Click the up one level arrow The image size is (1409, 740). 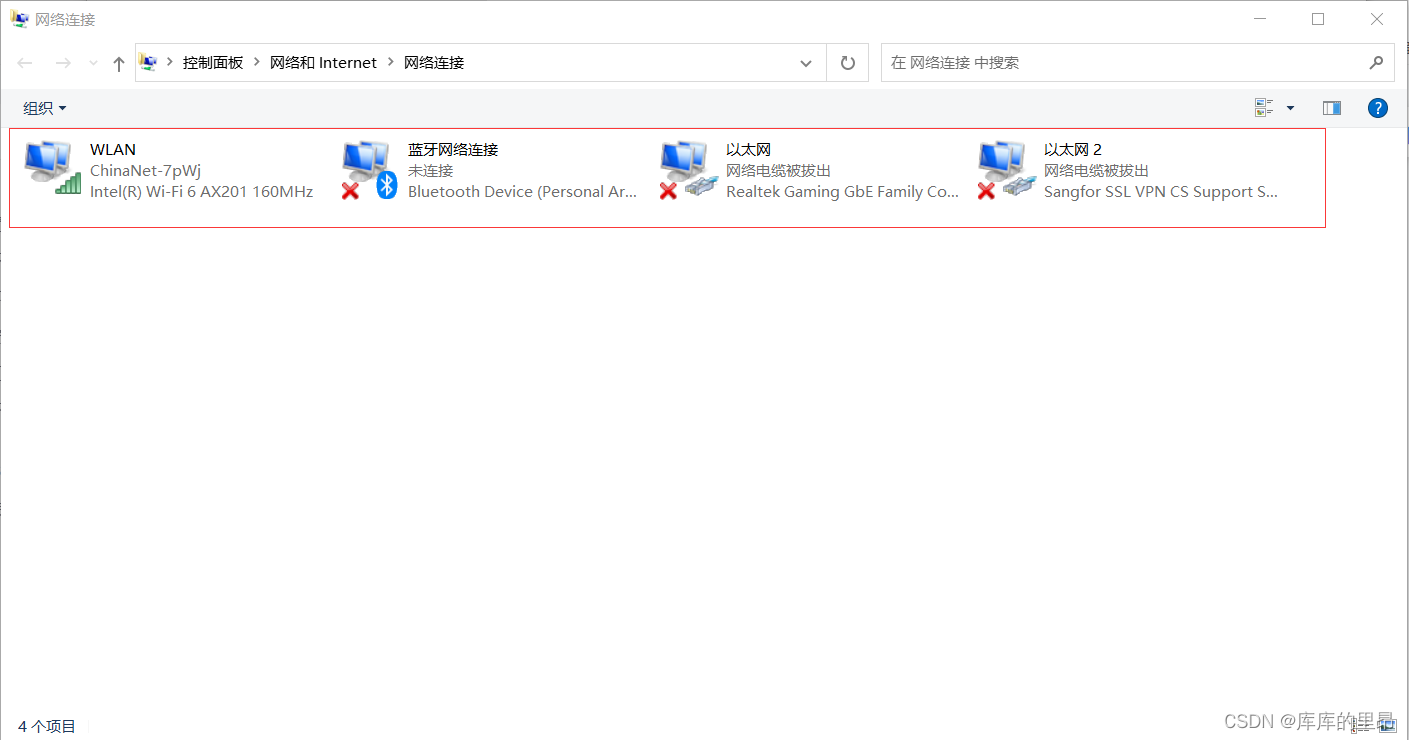[117, 62]
